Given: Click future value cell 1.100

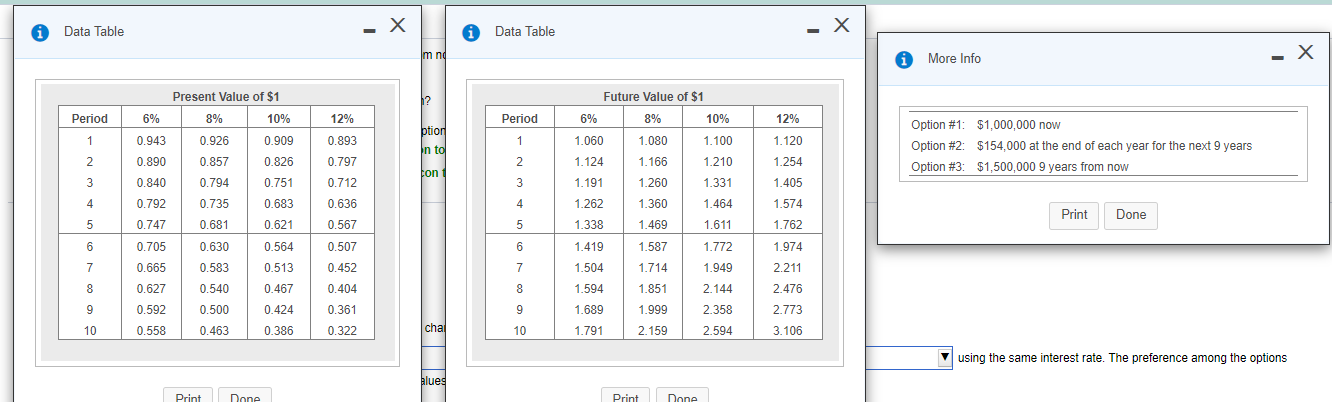Looking at the screenshot, I should pos(717,141).
